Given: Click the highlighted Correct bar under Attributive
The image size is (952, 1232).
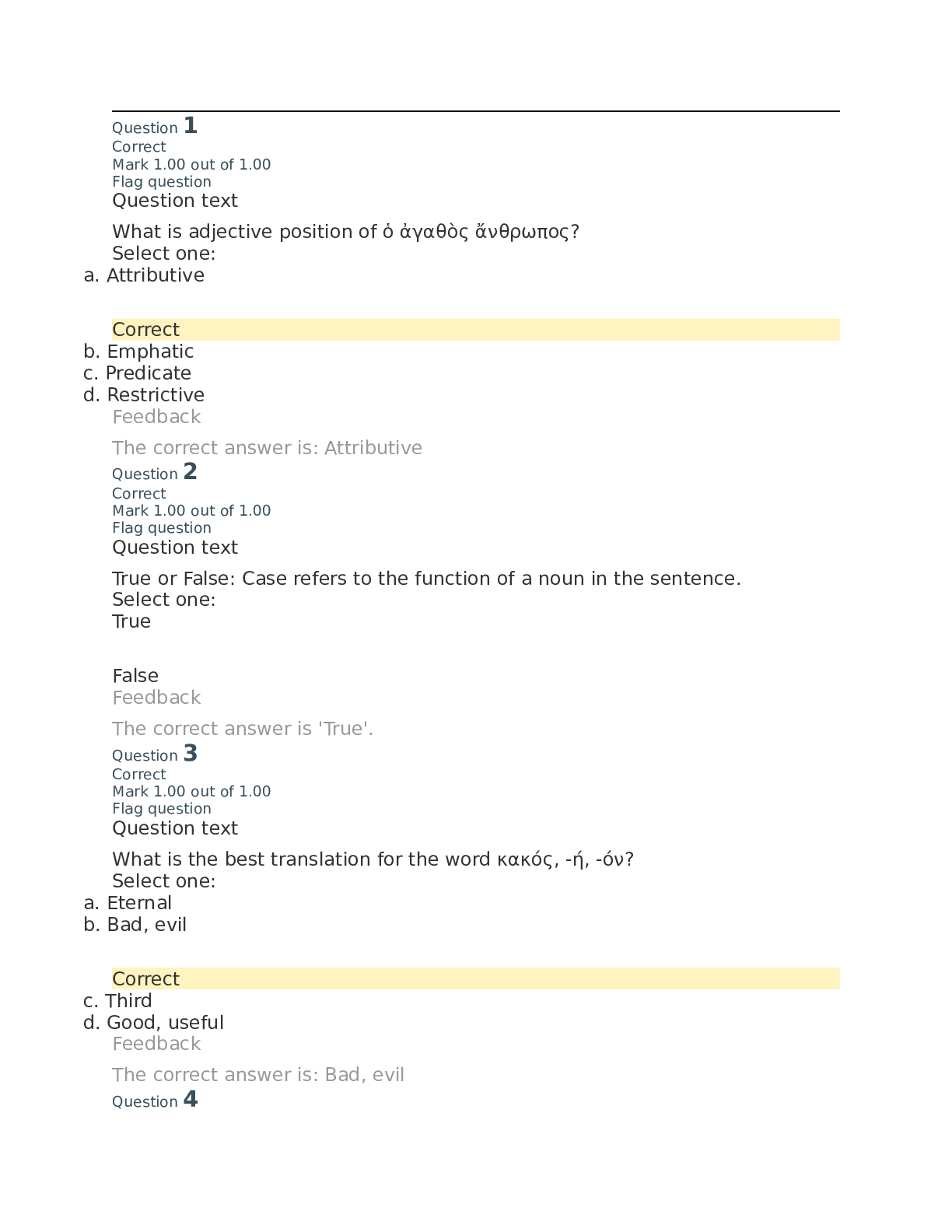Looking at the screenshot, I should (476, 330).
